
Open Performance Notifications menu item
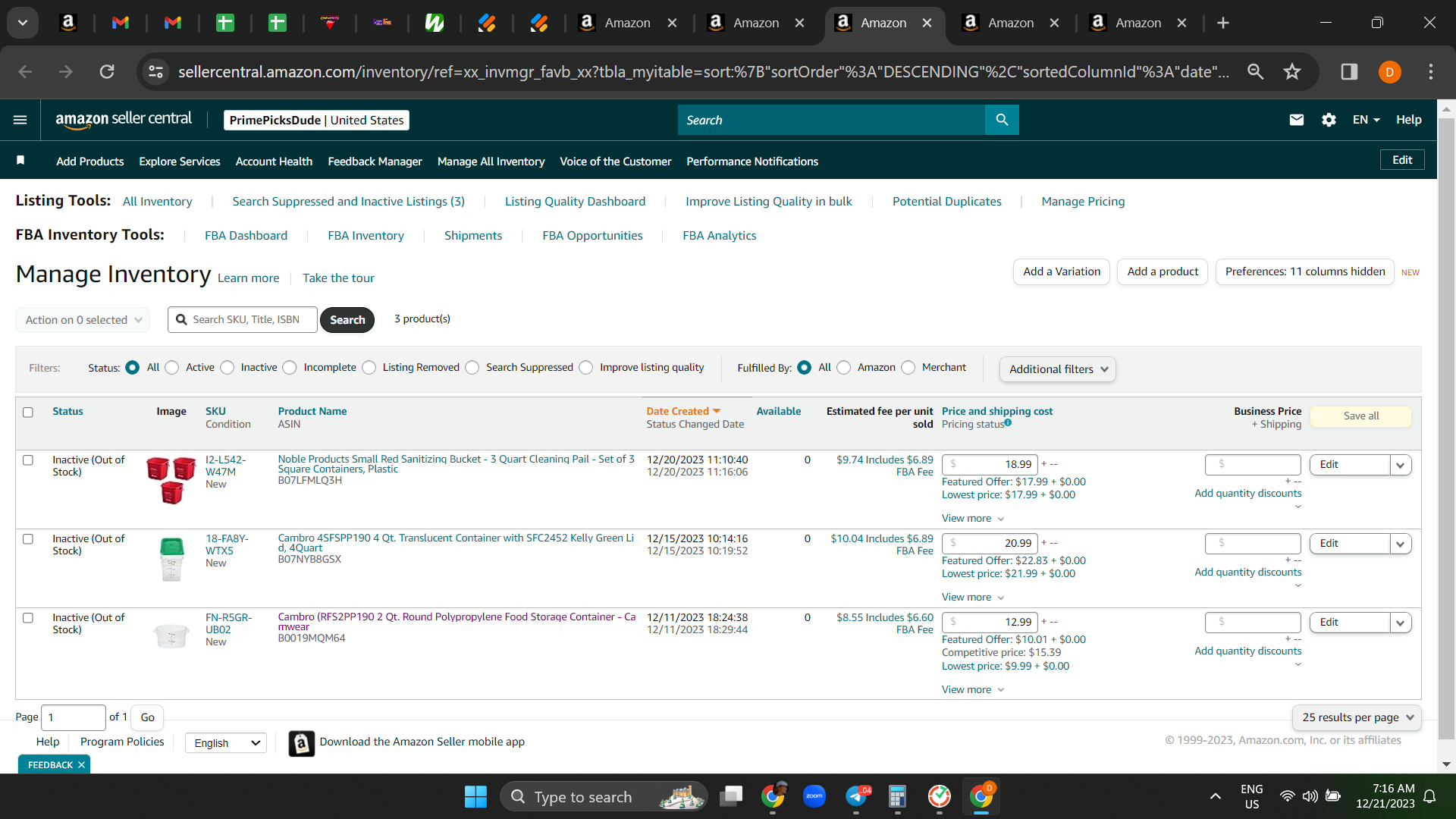point(752,162)
